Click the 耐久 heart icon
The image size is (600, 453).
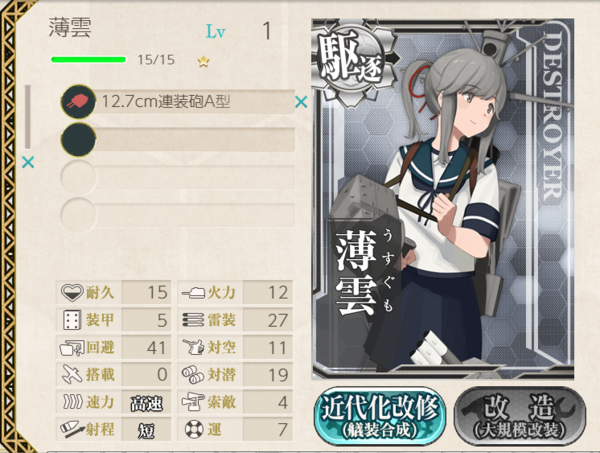[72, 293]
